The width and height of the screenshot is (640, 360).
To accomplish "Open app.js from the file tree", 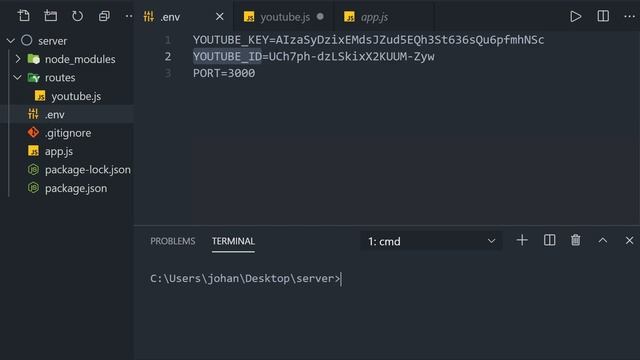I will pyautogui.click(x=59, y=151).
